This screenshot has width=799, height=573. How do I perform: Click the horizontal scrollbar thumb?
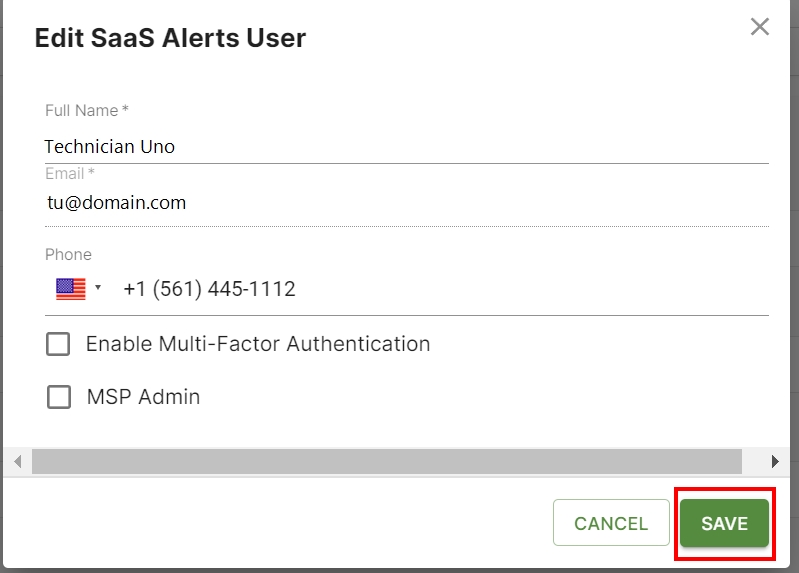click(386, 461)
